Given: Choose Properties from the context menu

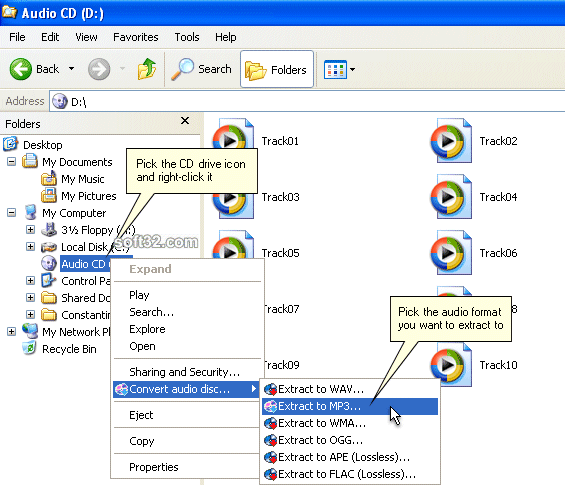Looking at the screenshot, I should tap(187, 467).
